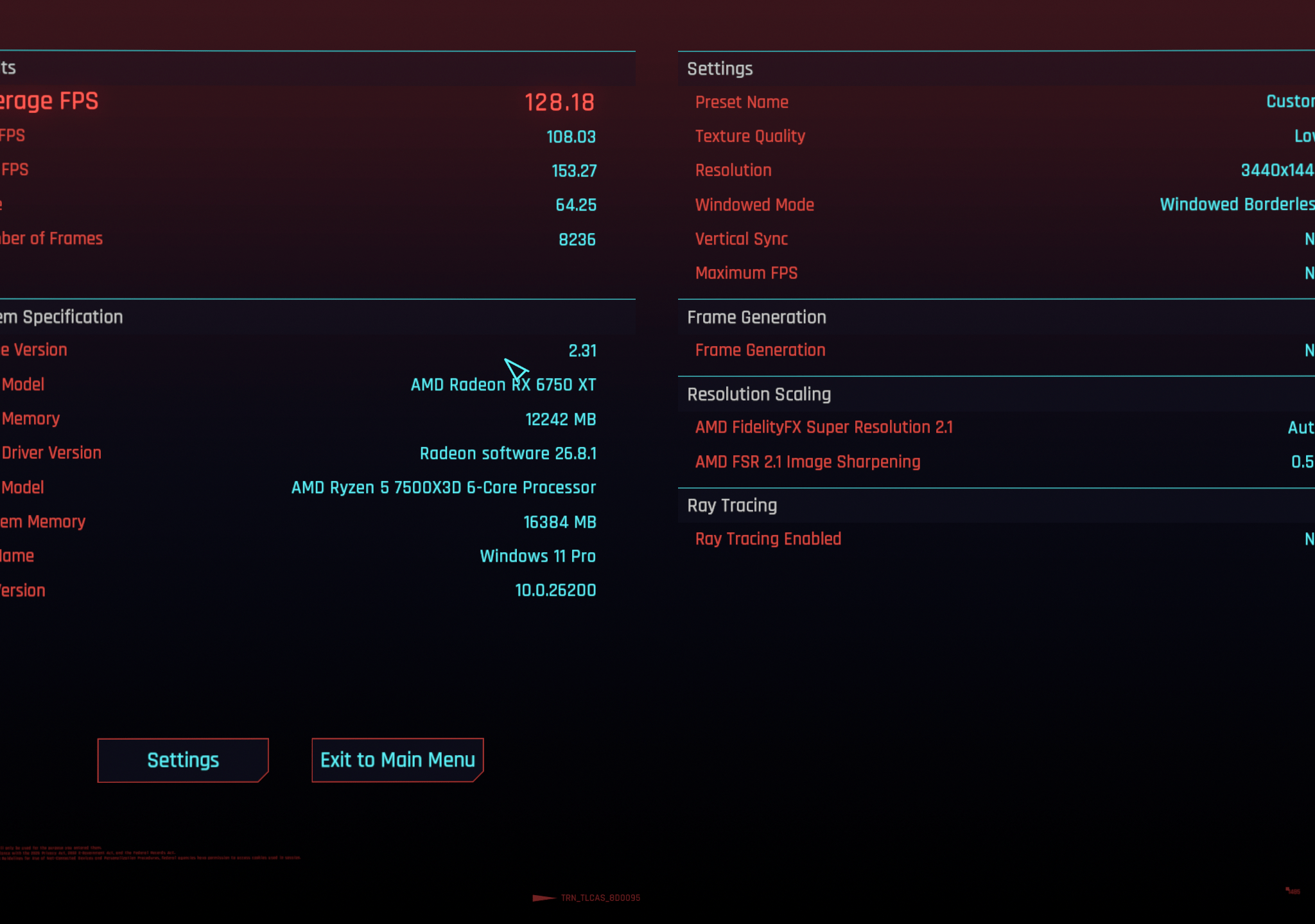Click the Resolution label under Settings
Viewport: 1315px width, 924px height.
pos(733,170)
